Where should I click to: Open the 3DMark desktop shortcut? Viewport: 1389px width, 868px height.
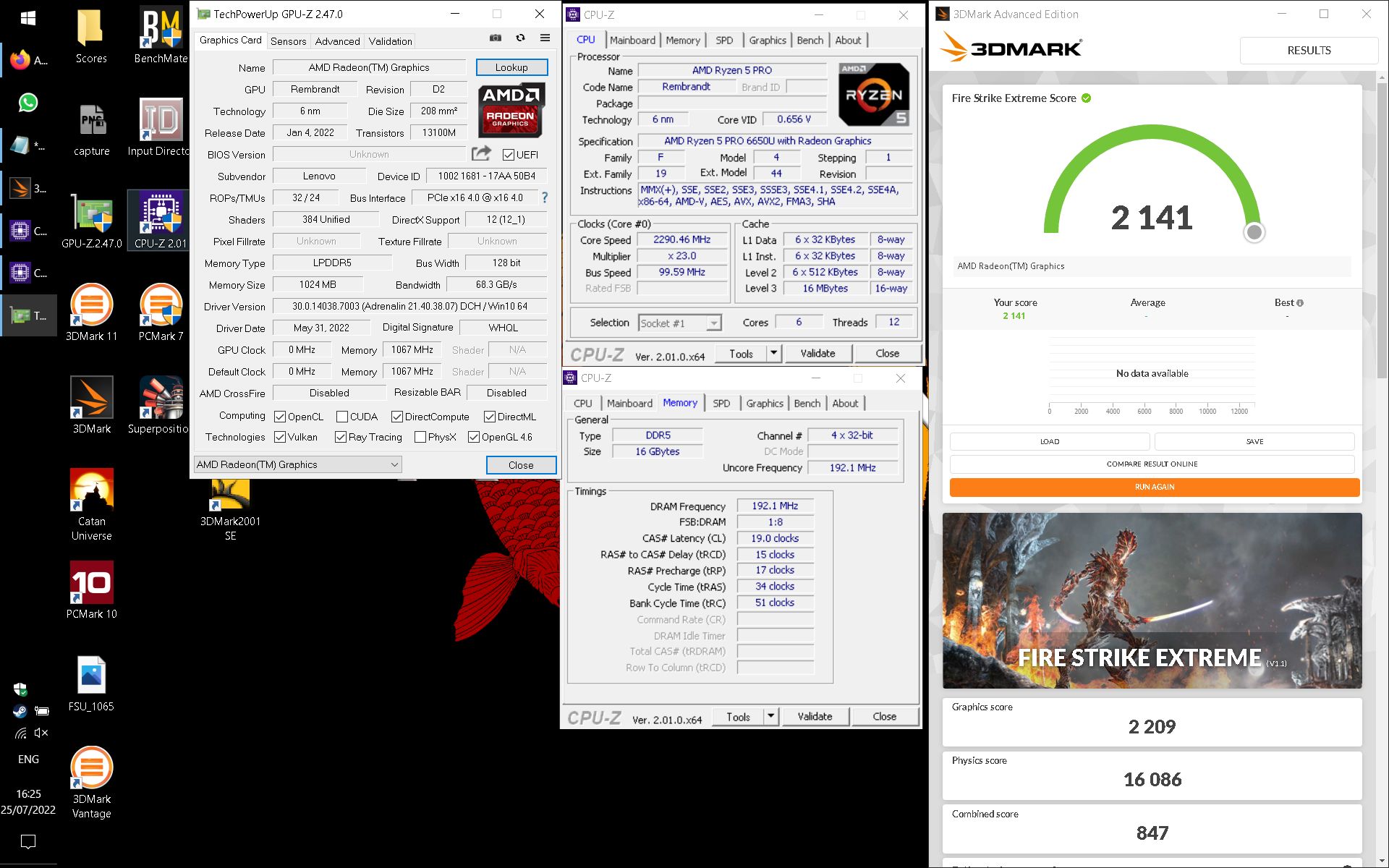[x=92, y=406]
